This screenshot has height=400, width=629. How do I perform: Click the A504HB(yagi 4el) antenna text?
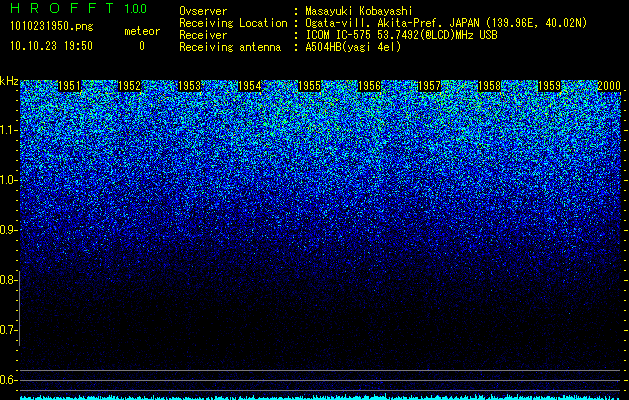353,47
